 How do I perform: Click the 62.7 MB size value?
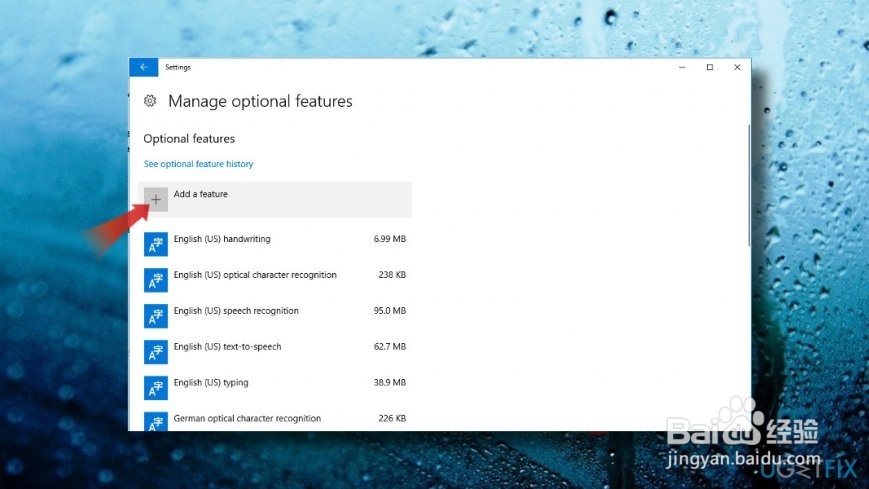[x=390, y=347]
